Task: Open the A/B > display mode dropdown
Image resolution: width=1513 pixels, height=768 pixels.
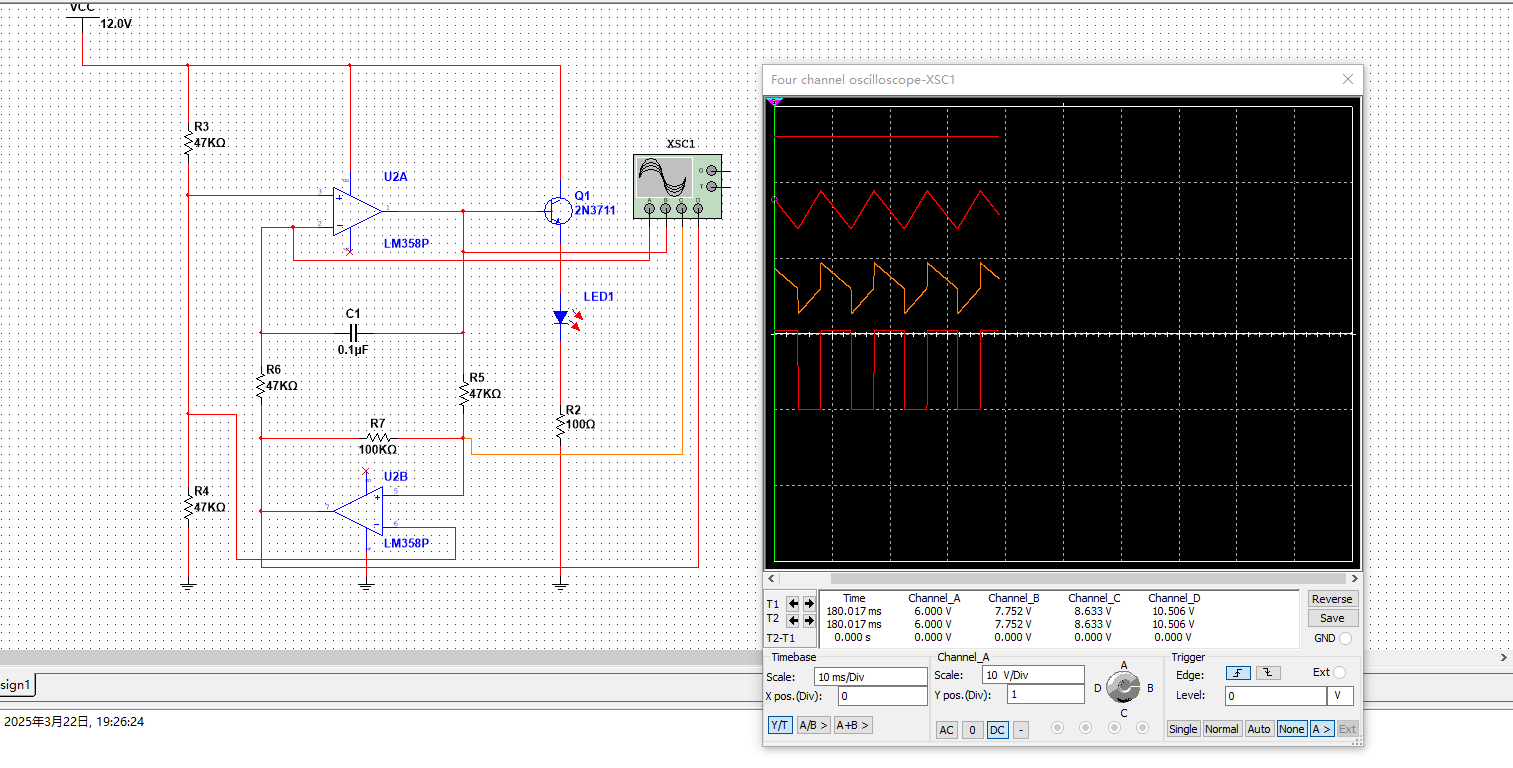Action: [x=812, y=726]
